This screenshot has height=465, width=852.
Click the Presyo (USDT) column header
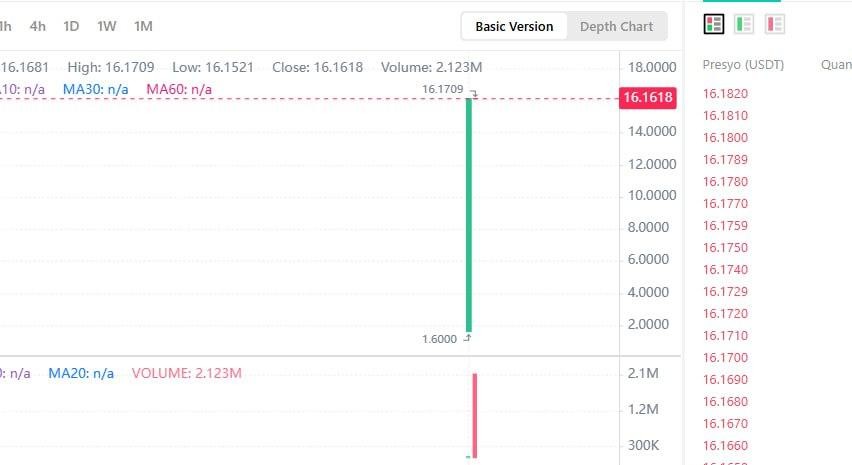tap(744, 65)
